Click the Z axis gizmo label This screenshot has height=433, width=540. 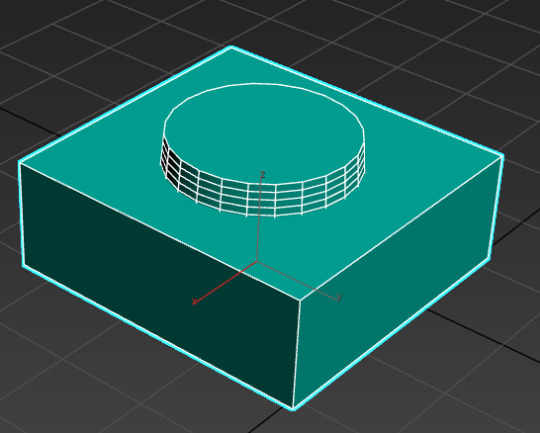[x=263, y=174]
